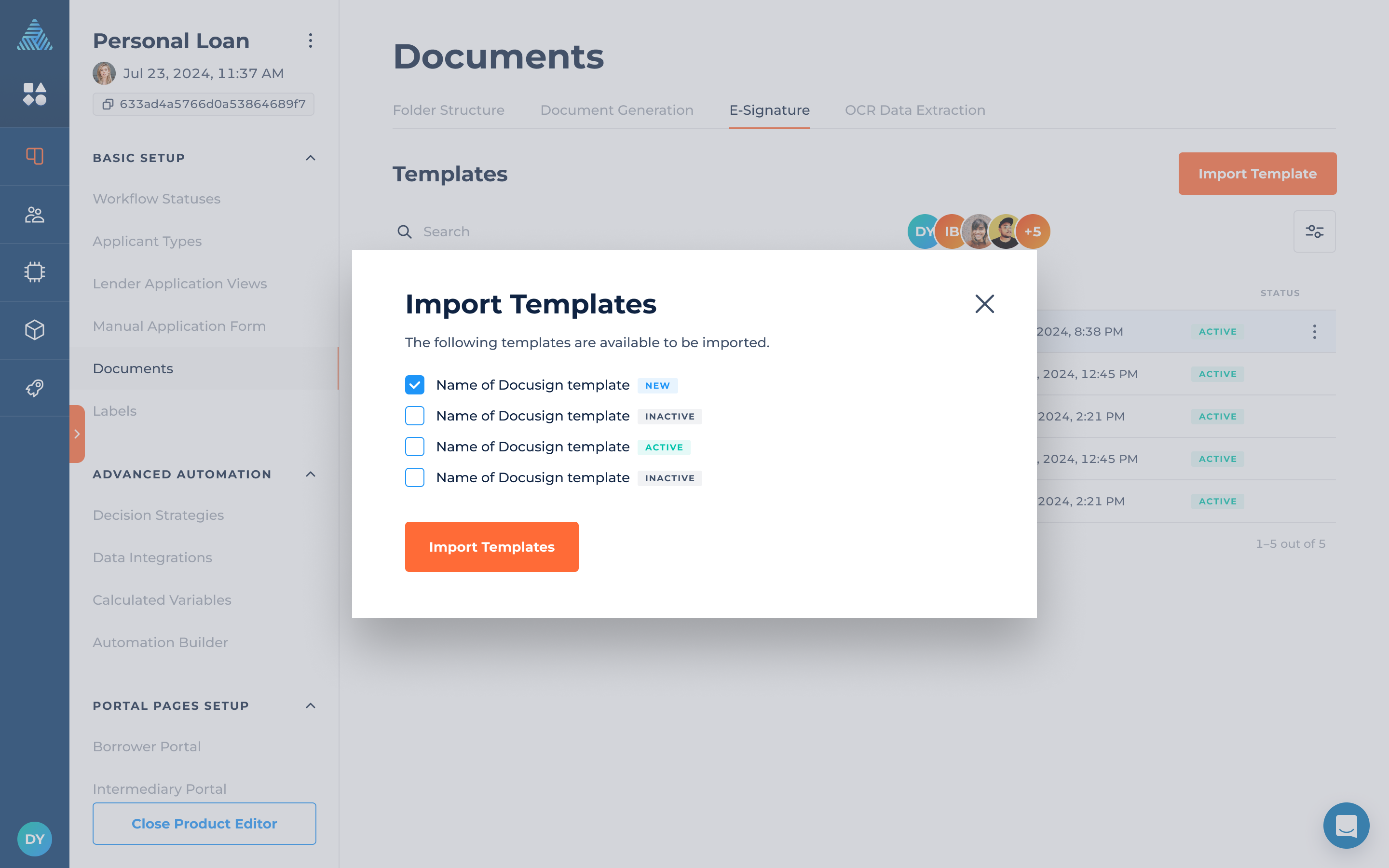This screenshot has height=868, width=1389.
Task: Uncheck the NEW Docusign template checkbox
Action: (414, 385)
